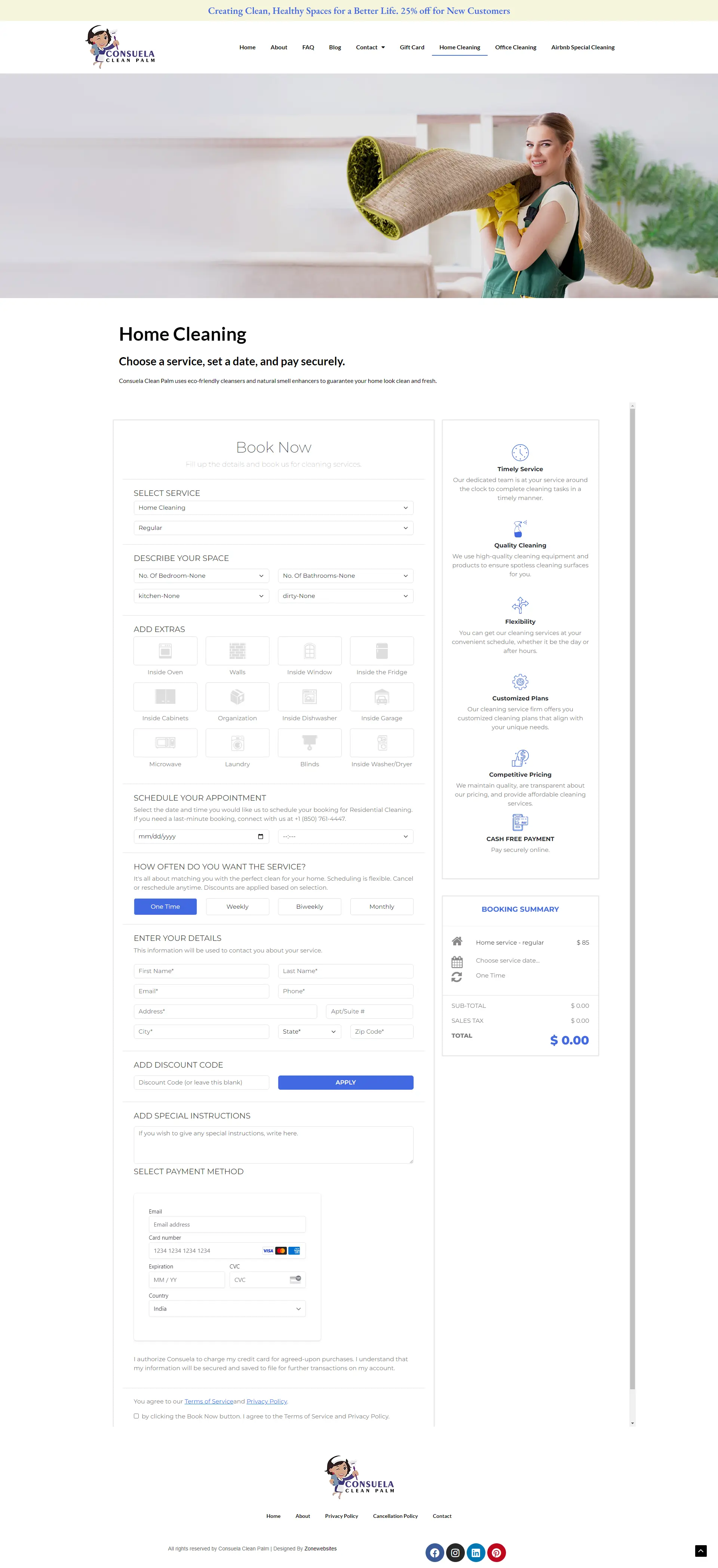Add the Laundry extra
This screenshot has width=718, height=1568.
237,743
